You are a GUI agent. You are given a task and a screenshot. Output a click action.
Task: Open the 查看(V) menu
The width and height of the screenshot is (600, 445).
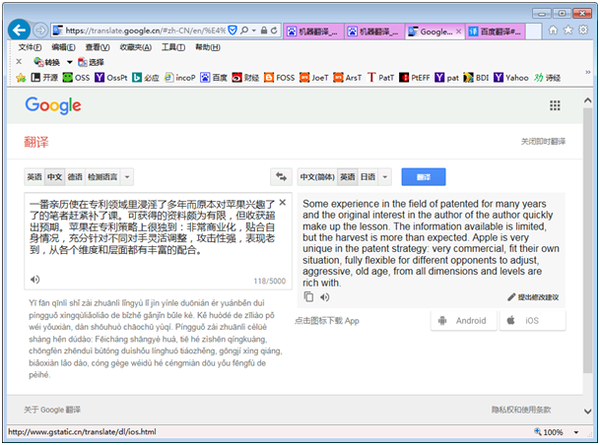point(97,47)
